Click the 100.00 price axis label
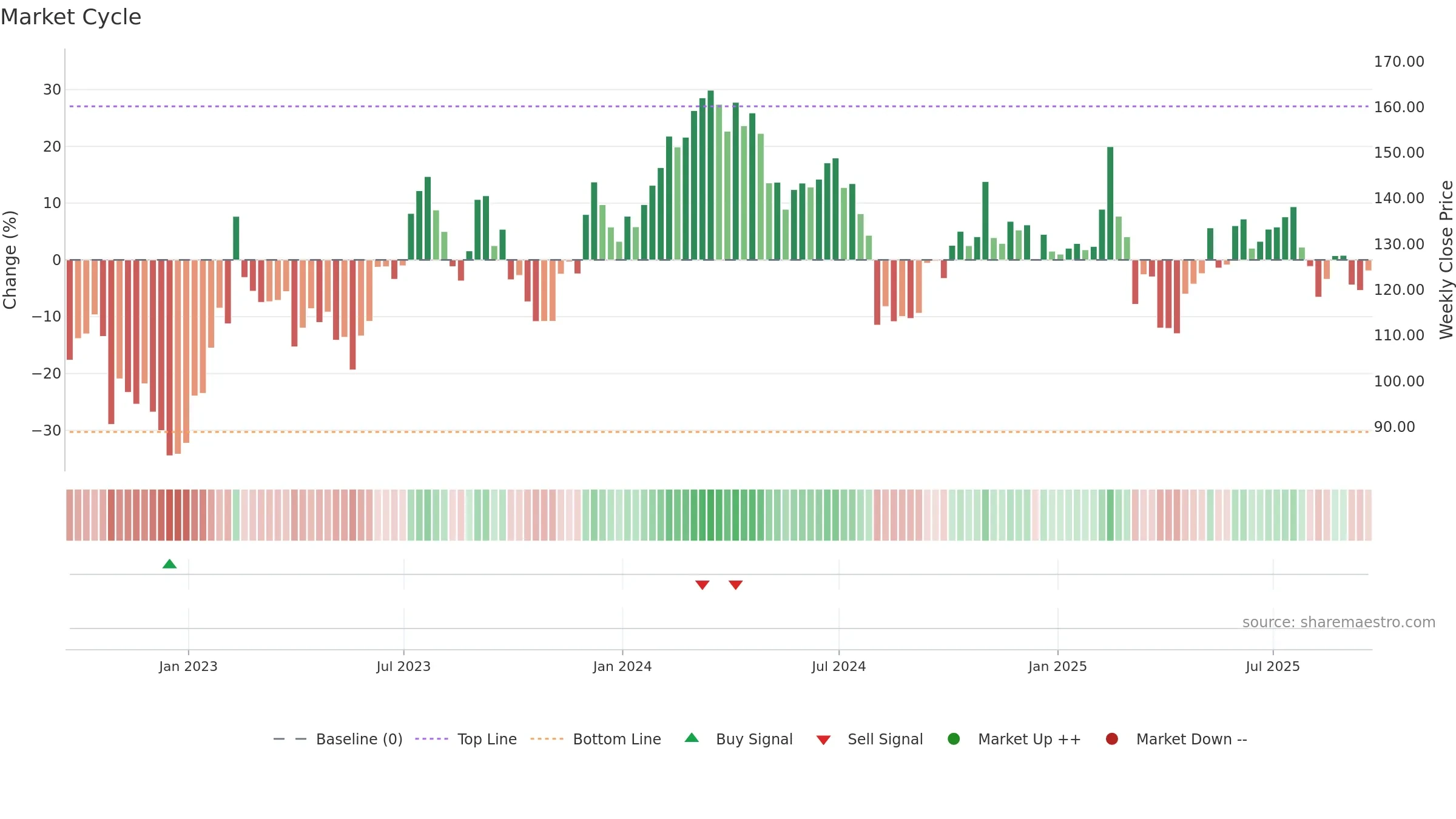 [1399, 382]
